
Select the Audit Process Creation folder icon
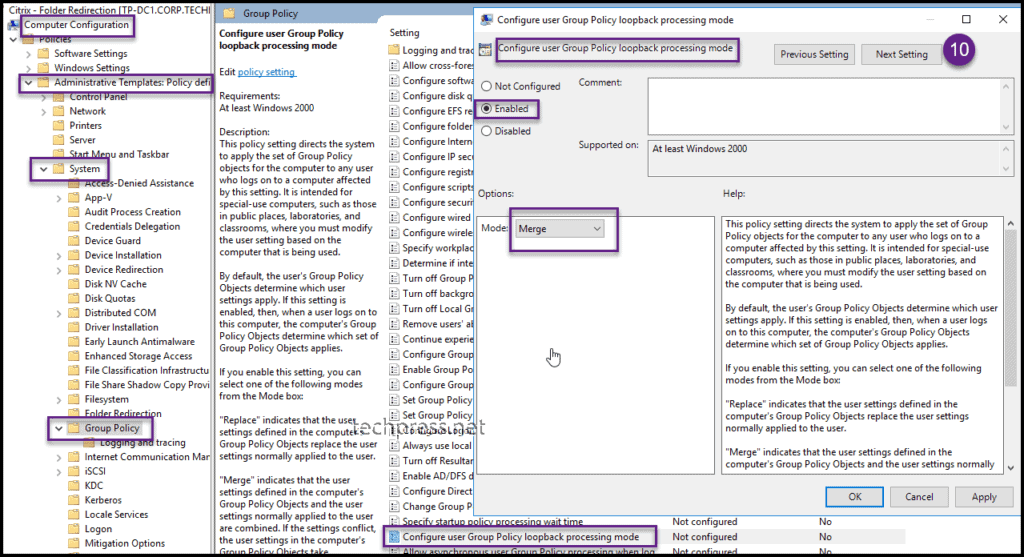pos(74,212)
